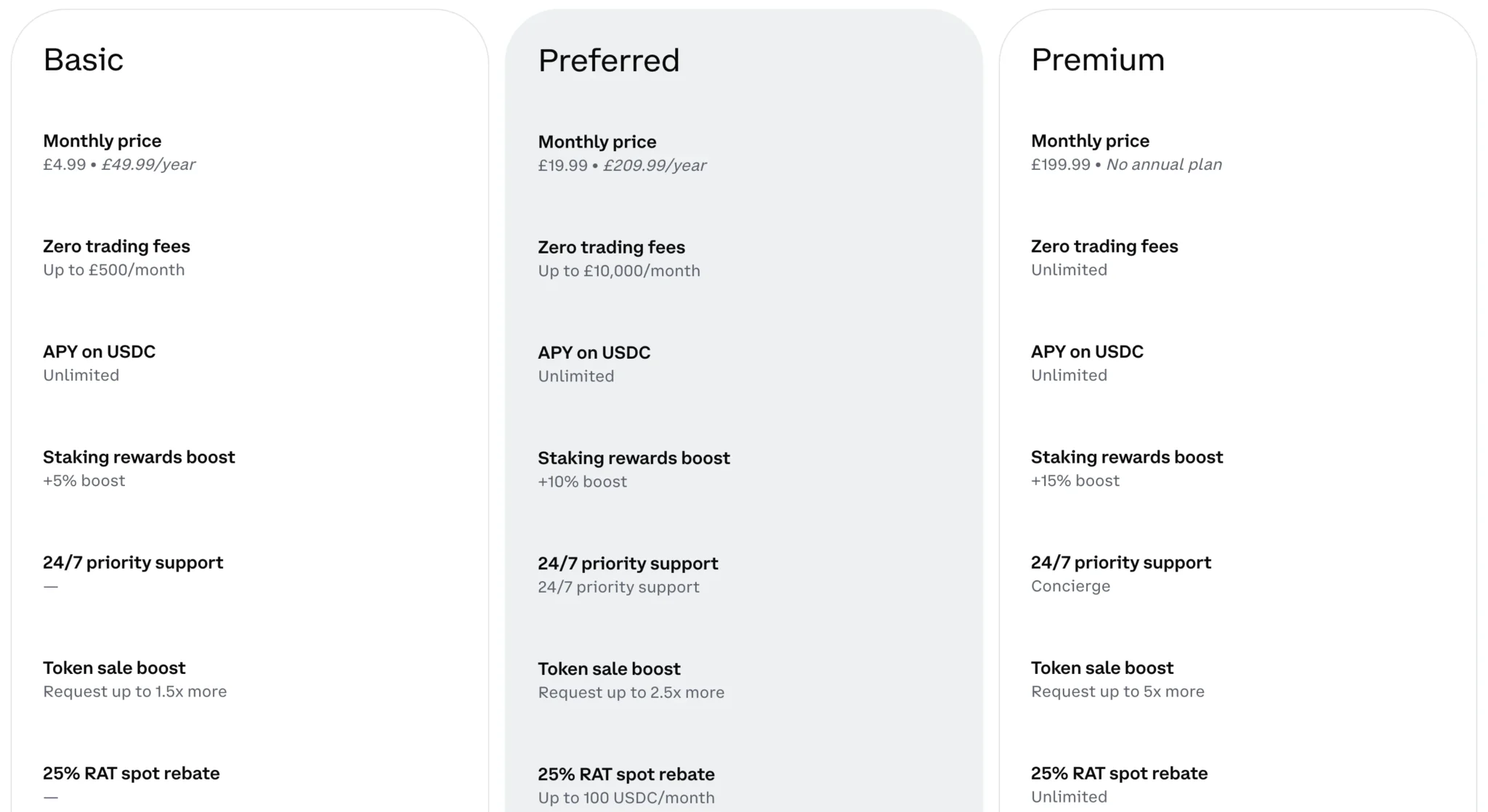Image resolution: width=1488 pixels, height=812 pixels.
Task: Click 'Up to £10,000/month' trading fee limit
Action: (619, 271)
